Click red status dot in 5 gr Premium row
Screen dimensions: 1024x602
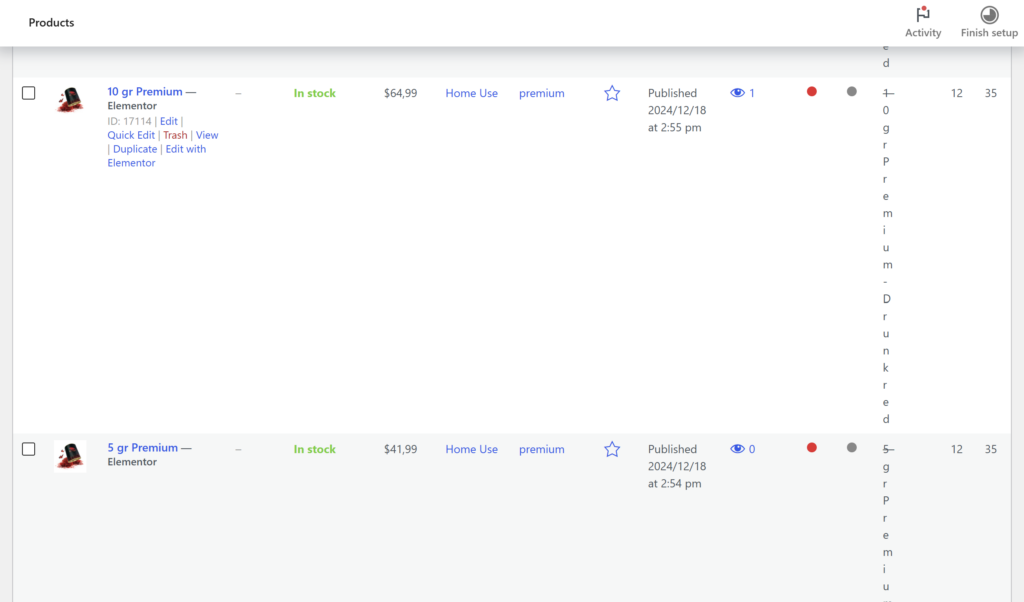pos(812,447)
